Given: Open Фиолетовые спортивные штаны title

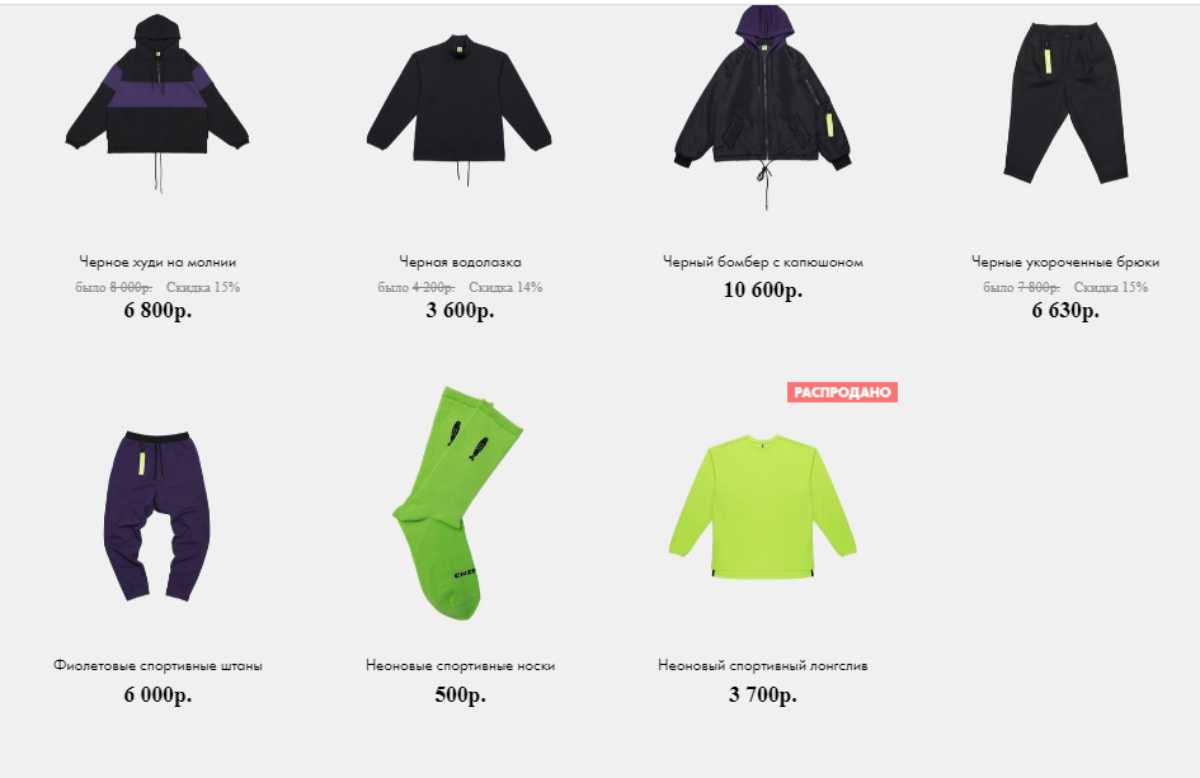Looking at the screenshot, I should [x=158, y=665].
